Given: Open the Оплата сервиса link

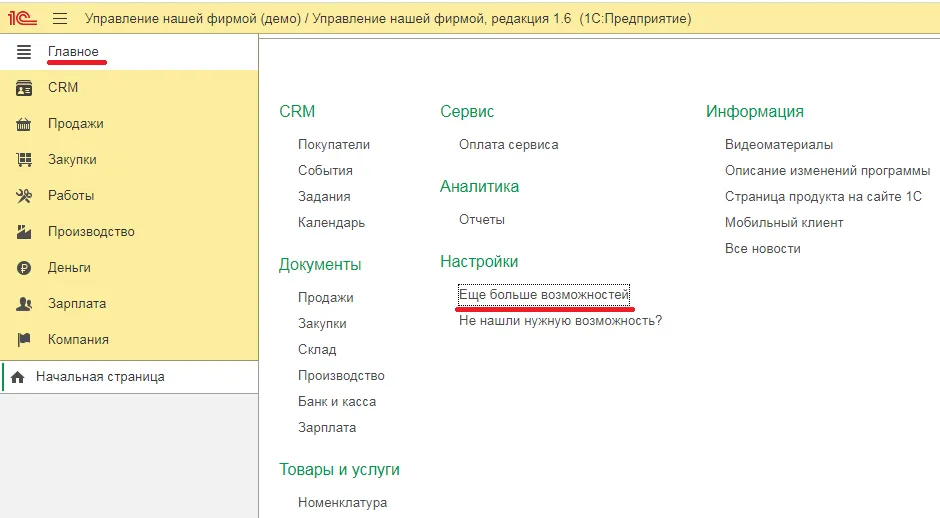Looking at the screenshot, I should click(x=508, y=144).
